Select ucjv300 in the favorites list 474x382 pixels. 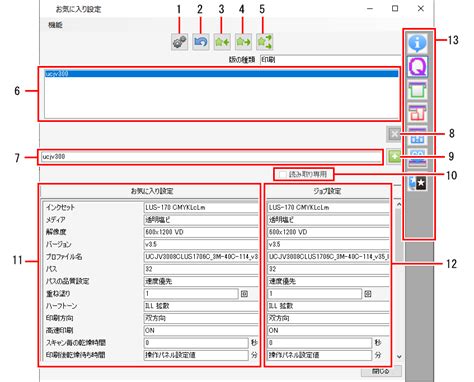(x=221, y=74)
